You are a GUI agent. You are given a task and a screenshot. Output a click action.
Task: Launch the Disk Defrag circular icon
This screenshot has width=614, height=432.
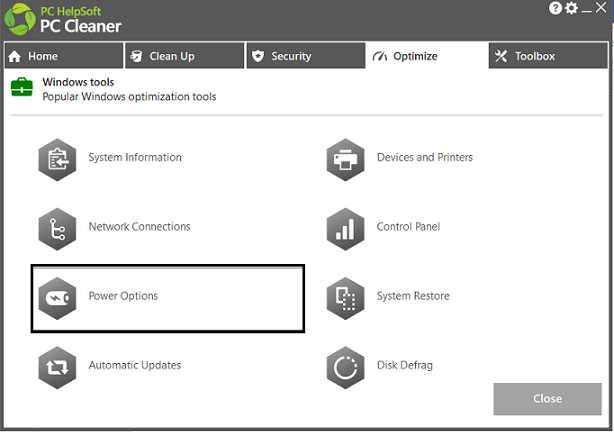tap(345, 367)
